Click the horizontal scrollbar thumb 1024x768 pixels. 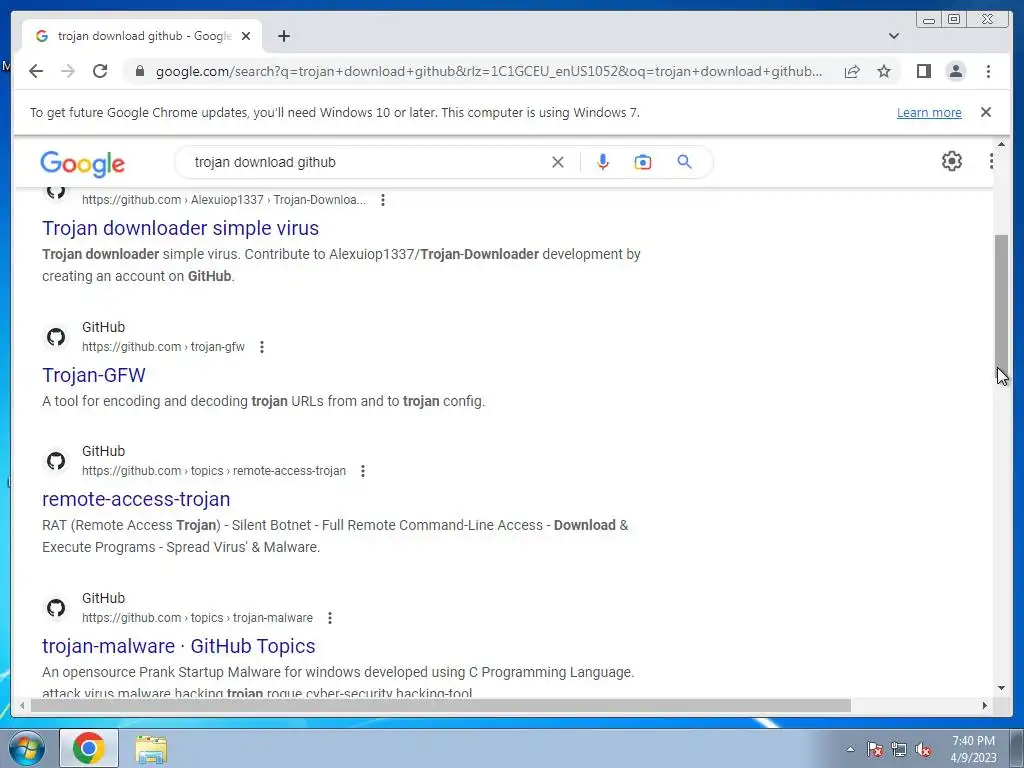(x=441, y=705)
